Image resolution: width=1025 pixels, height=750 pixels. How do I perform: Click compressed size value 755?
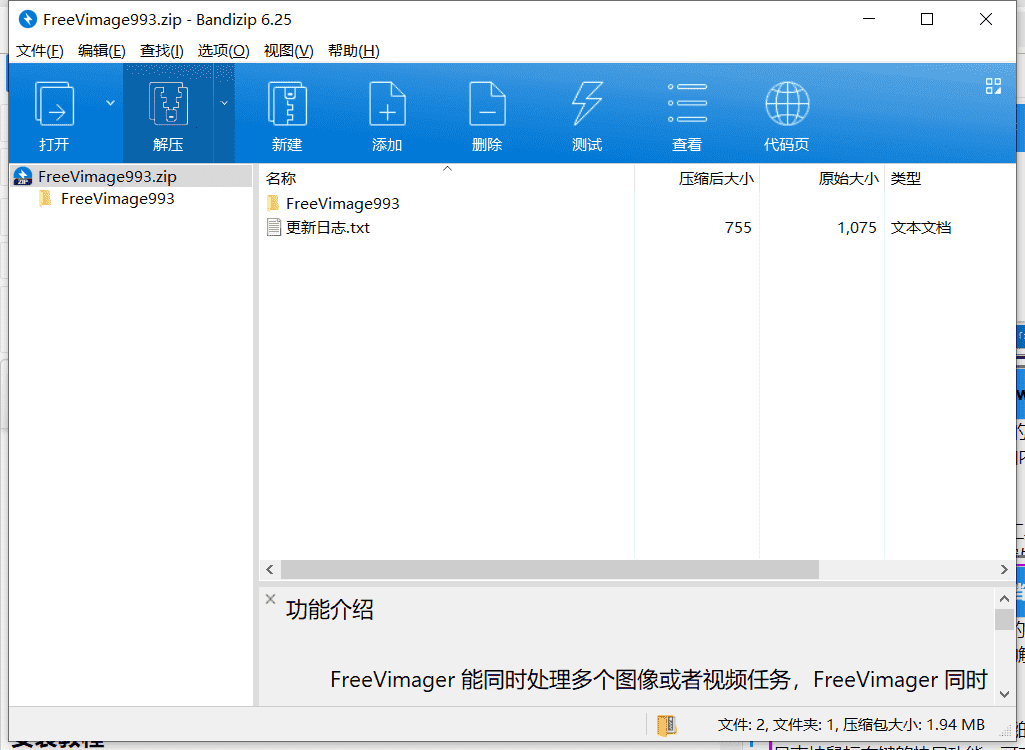pos(738,228)
